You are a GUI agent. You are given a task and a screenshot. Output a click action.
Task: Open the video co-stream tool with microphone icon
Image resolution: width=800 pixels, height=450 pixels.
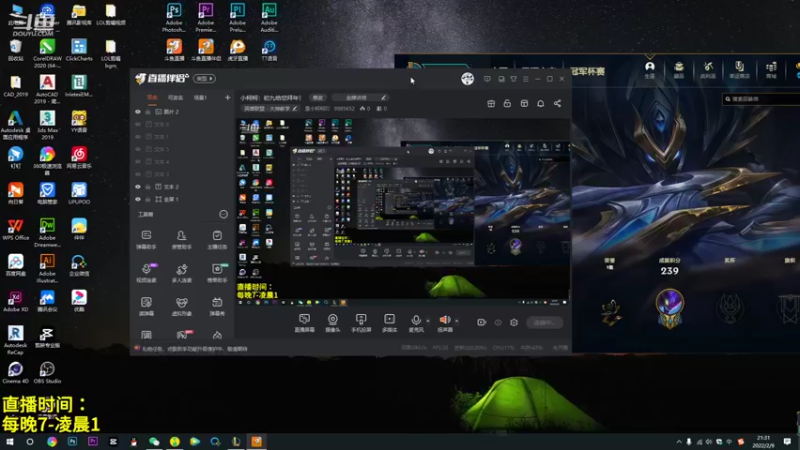[x=146, y=272]
